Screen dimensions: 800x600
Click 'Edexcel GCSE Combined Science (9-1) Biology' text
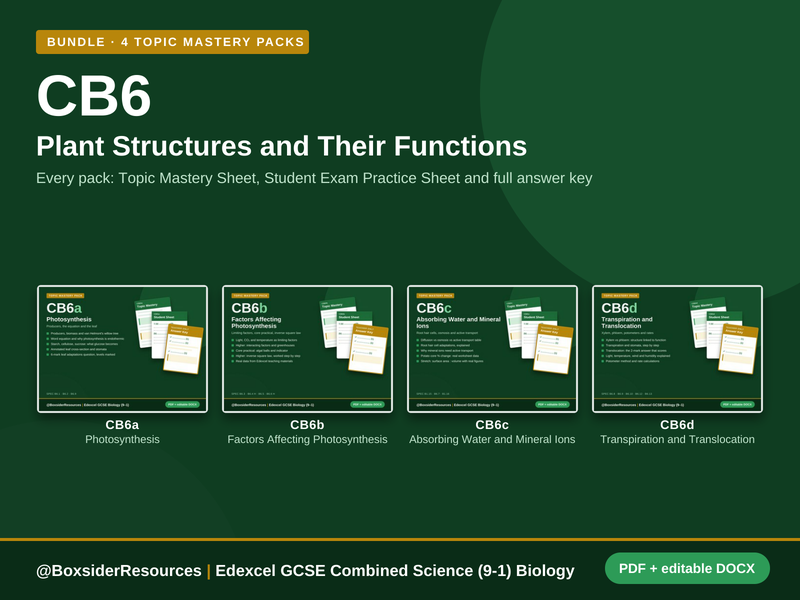click(x=395, y=570)
